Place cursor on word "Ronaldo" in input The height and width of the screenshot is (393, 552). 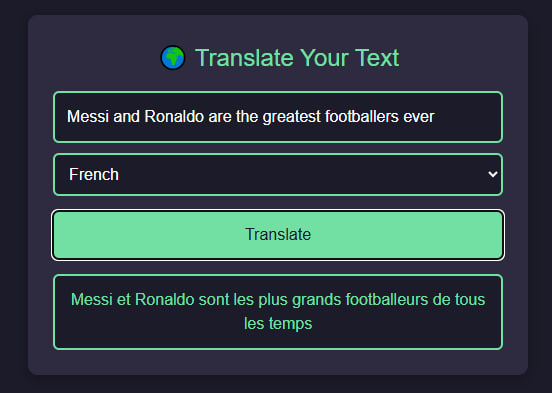coord(174,117)
